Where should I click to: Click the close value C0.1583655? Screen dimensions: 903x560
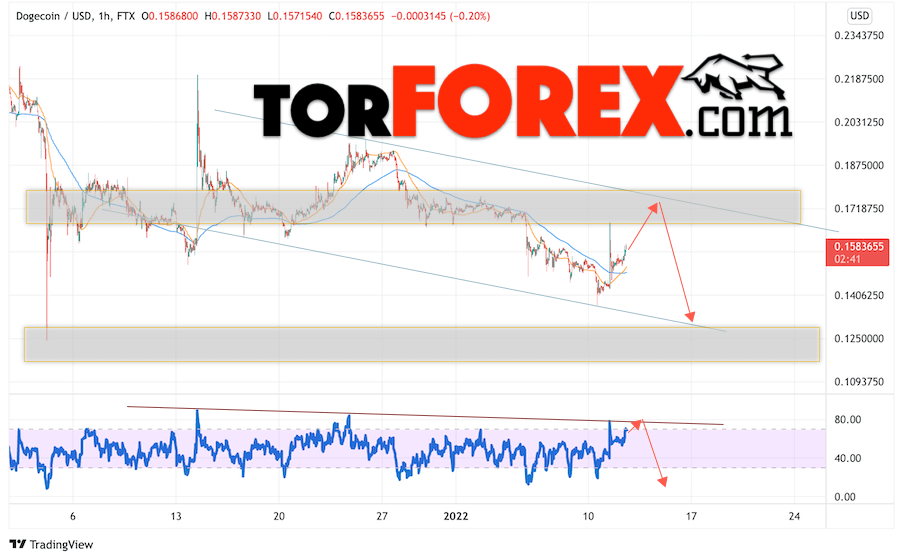(356, 16)
